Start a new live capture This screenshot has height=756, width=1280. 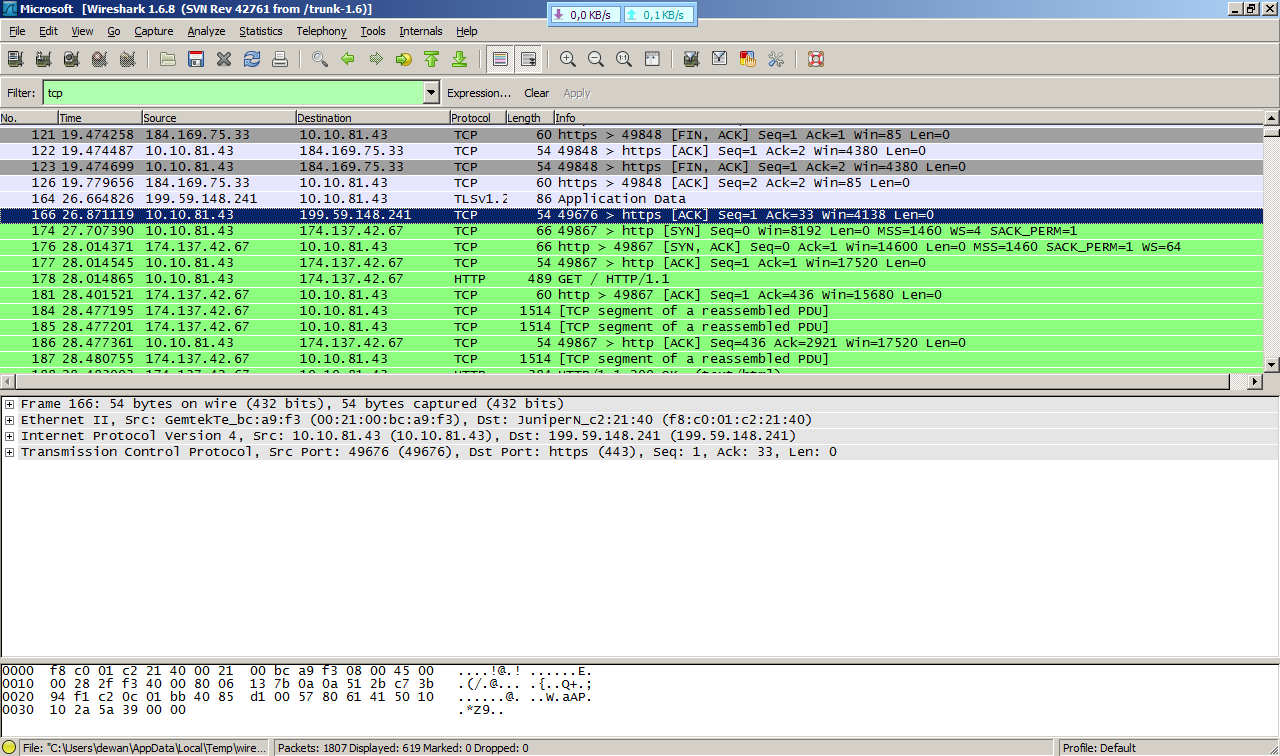[x=71, y=59]
